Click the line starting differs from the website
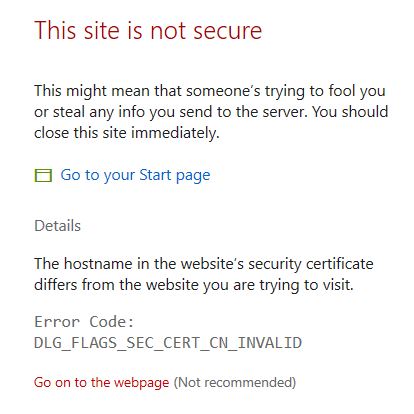This screenshot has height=414, width=414. pyautogui.click(x=194, y=285)
